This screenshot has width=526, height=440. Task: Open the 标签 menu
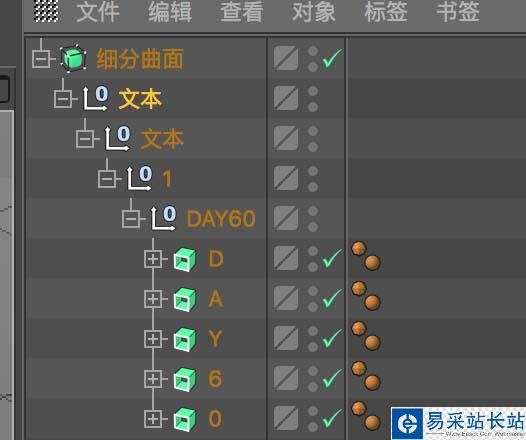tap(386, 12)
